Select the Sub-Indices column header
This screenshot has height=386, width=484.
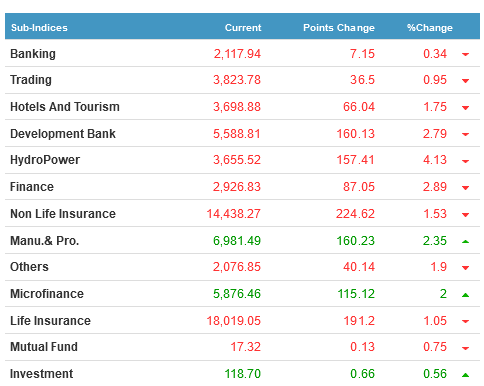39,28
